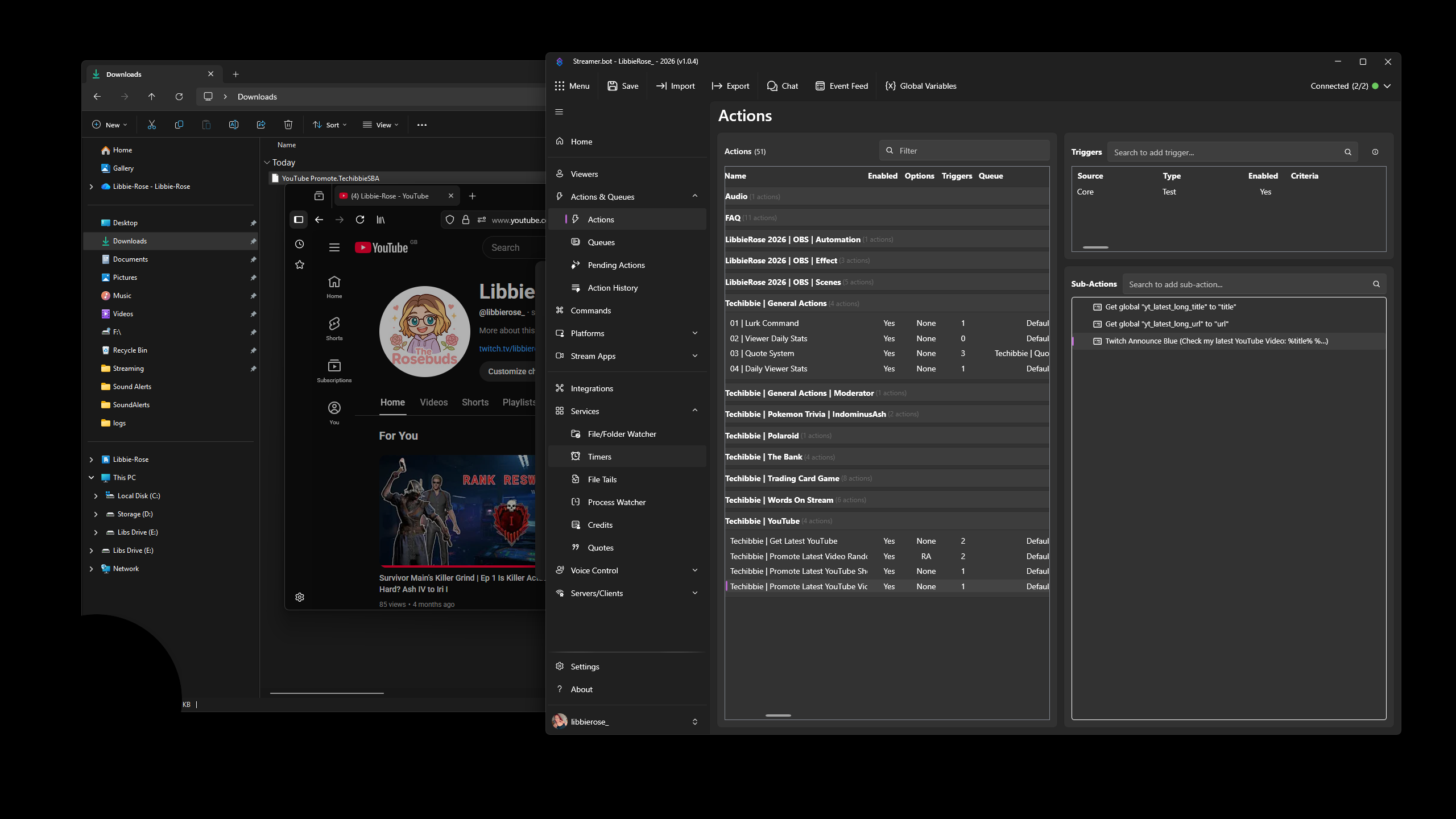Open Integrations in the sidebar
1456x819 pixels.
(627, 388)
